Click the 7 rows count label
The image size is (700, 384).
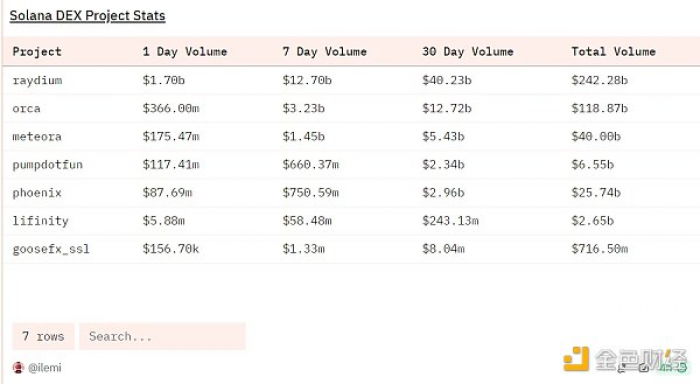[x=43, y=336]
